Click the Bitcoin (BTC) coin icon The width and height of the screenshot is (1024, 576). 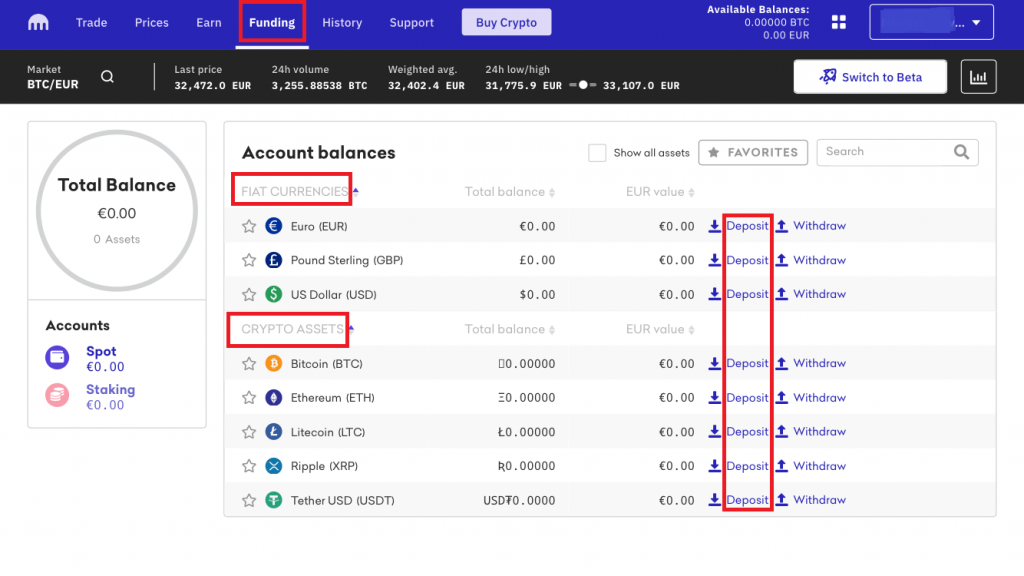(x=274, y=364)
